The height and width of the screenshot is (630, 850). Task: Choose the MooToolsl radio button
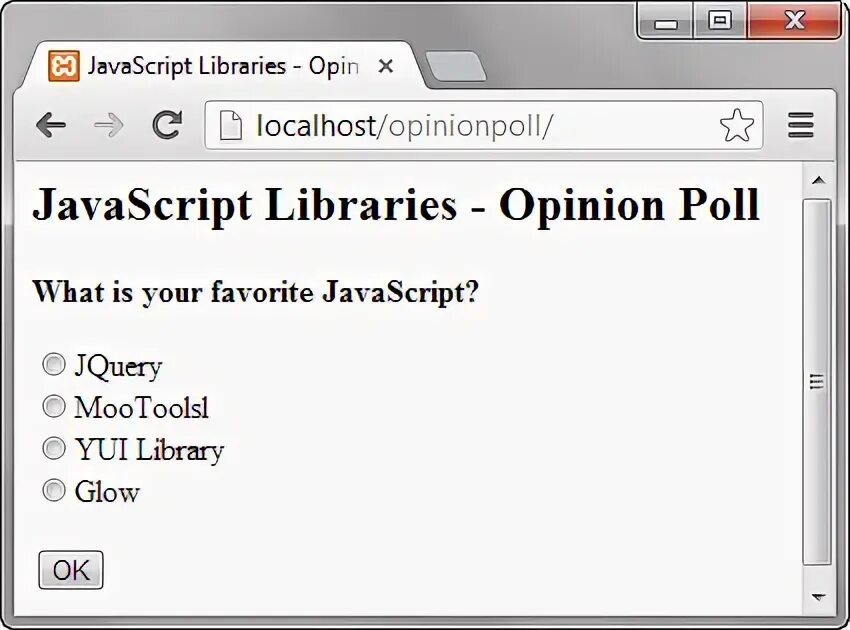53,406
